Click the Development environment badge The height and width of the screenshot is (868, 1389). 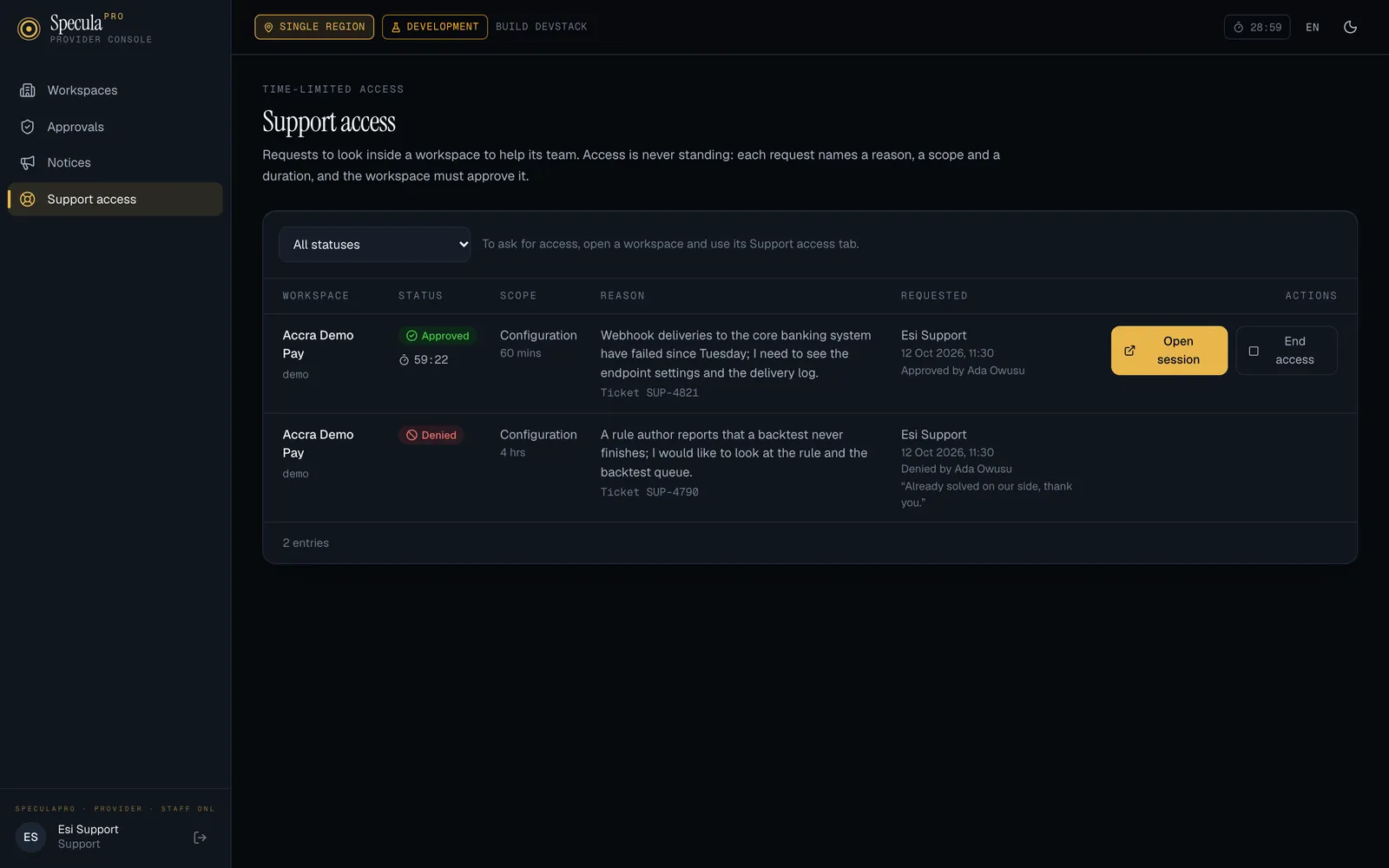click(434, 27)
